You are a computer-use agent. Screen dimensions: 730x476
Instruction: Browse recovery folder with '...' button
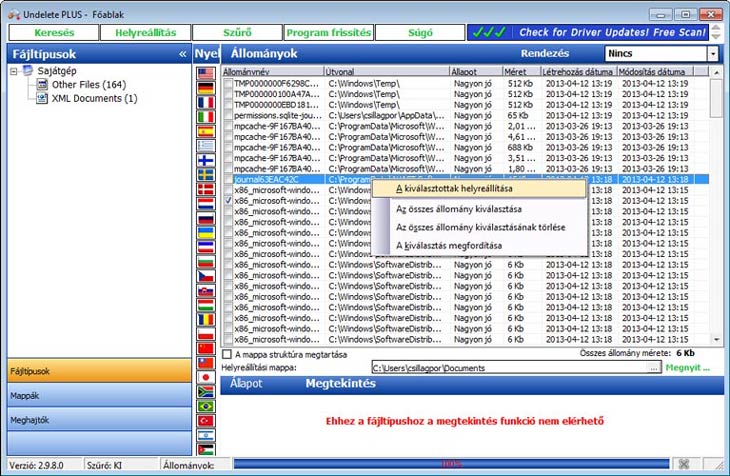click(654, 367)
